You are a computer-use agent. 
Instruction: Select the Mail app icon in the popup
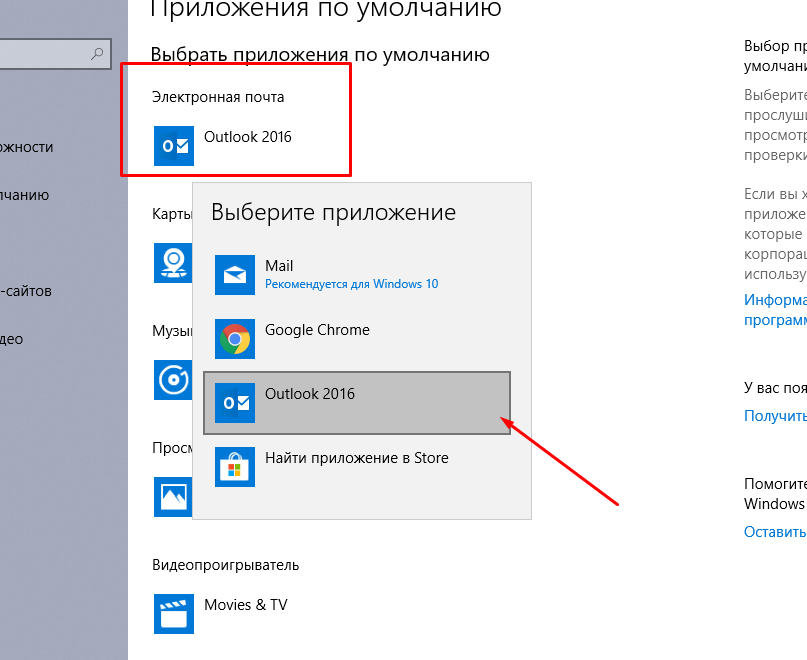[235, 275]
